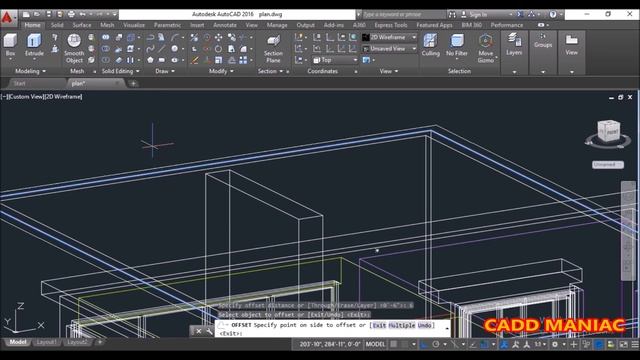Toggle polar tracking in status bar
The width and height of the screenshot is (640, 360).
(436, 344)
